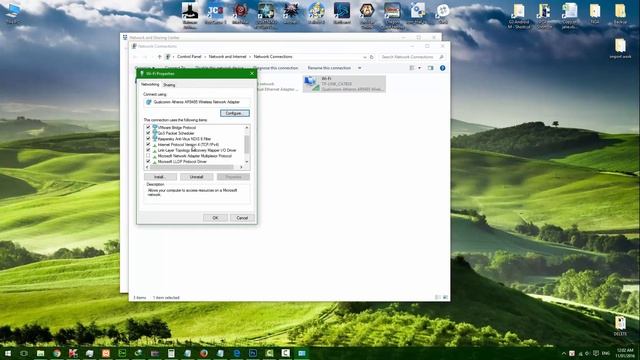This screenshot has height=360, width=640.
Task: Check Microsoft Network Adapter Multiplexor Protocol
Action: (148, 156)
